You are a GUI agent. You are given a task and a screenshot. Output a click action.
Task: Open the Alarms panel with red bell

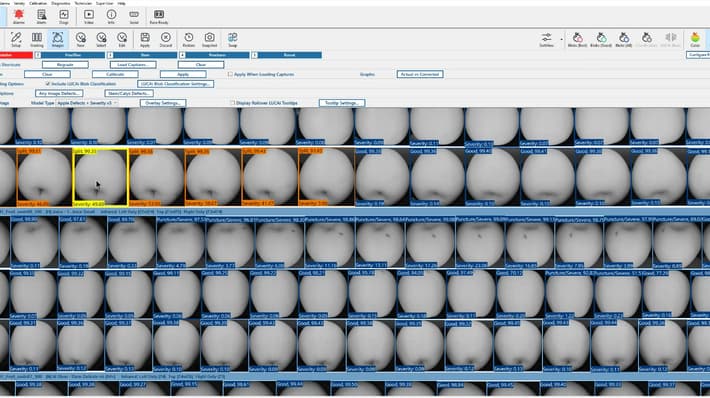(x=19, y=17)
